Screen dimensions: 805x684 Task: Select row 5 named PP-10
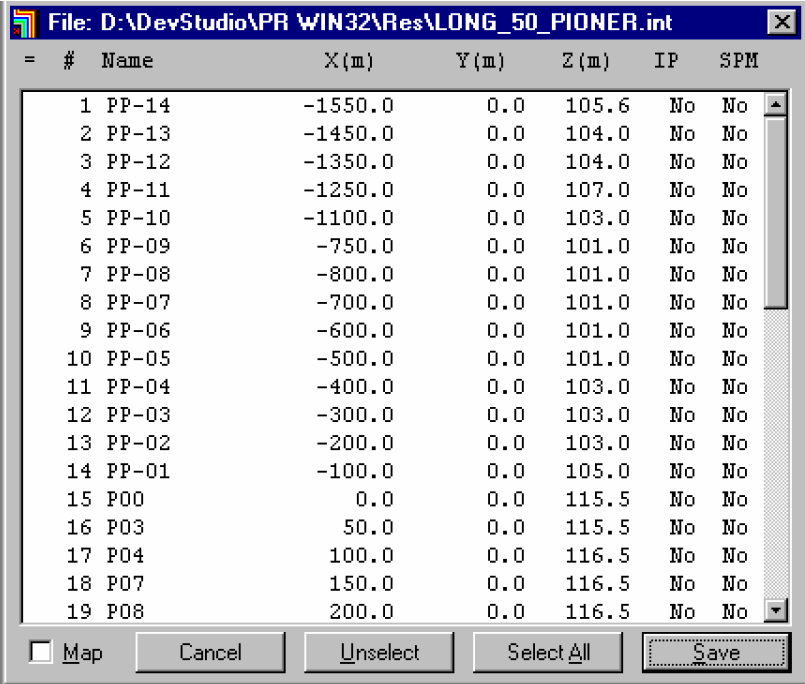[393, 218]
